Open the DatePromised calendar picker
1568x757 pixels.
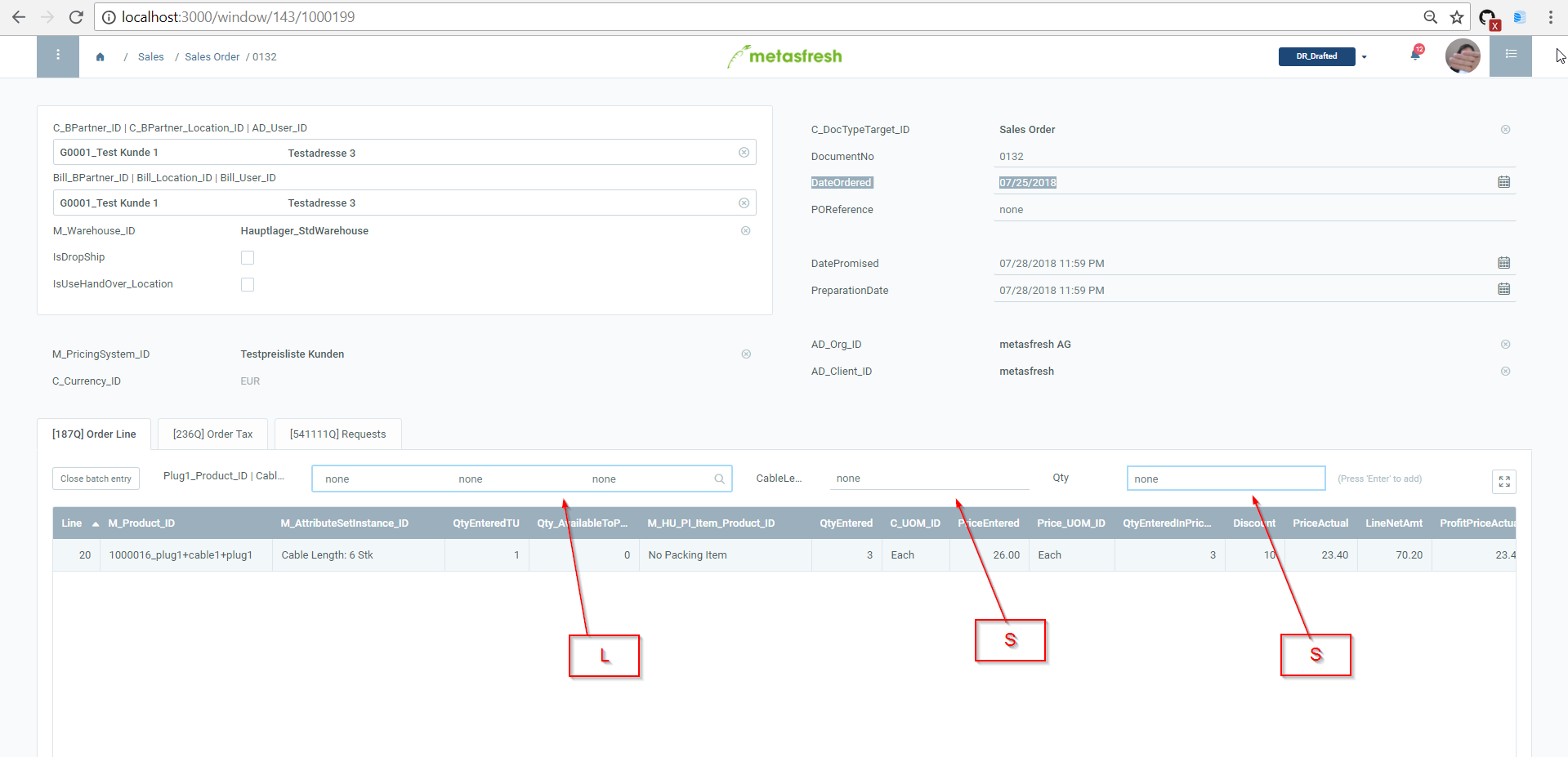pos(1504,263)
